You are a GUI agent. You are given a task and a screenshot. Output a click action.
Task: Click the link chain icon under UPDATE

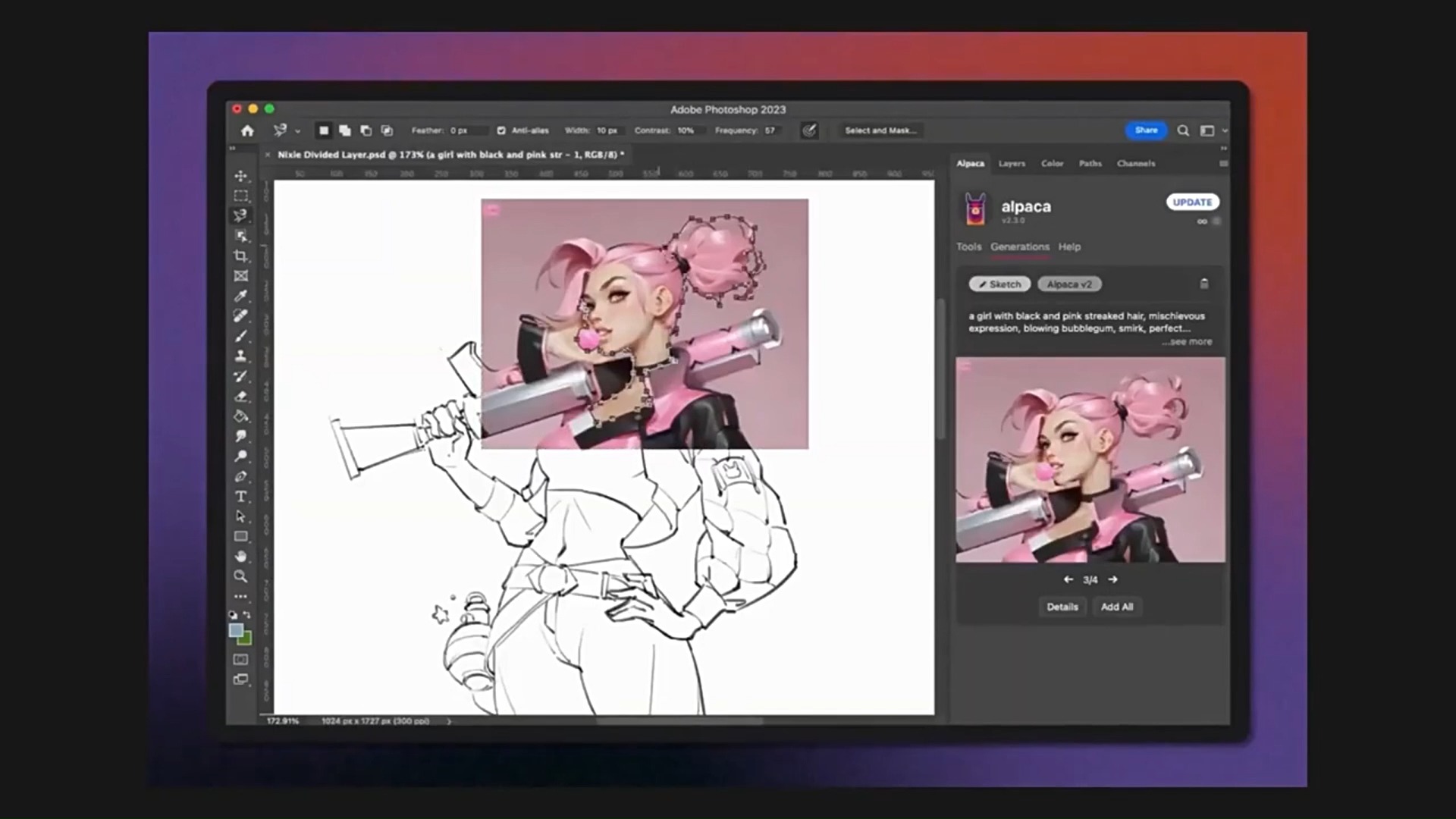coord(1202,221)
